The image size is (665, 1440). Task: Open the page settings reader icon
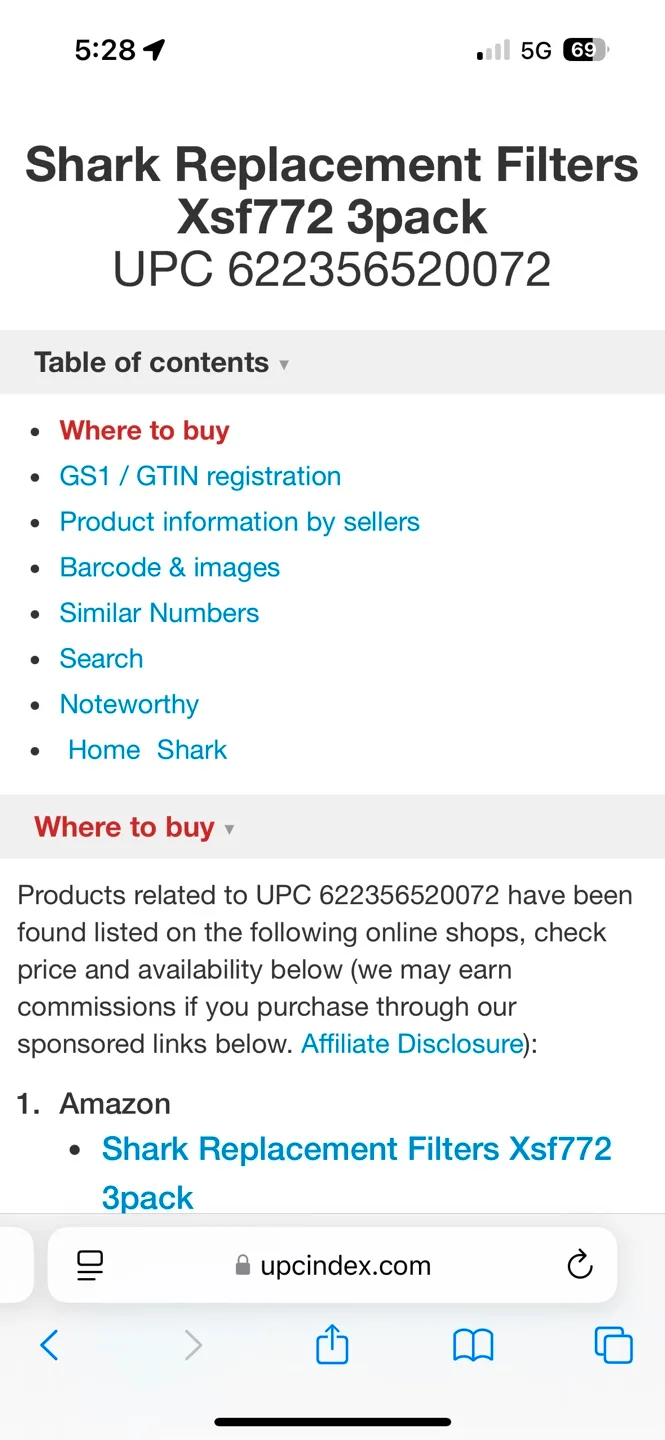pos(90,1265)
